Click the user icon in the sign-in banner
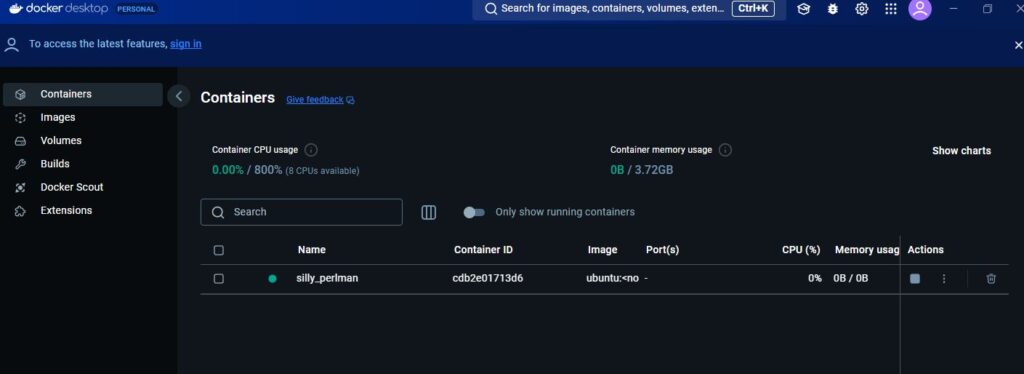Screen dimensions: 1024x374 pos(11,44)
